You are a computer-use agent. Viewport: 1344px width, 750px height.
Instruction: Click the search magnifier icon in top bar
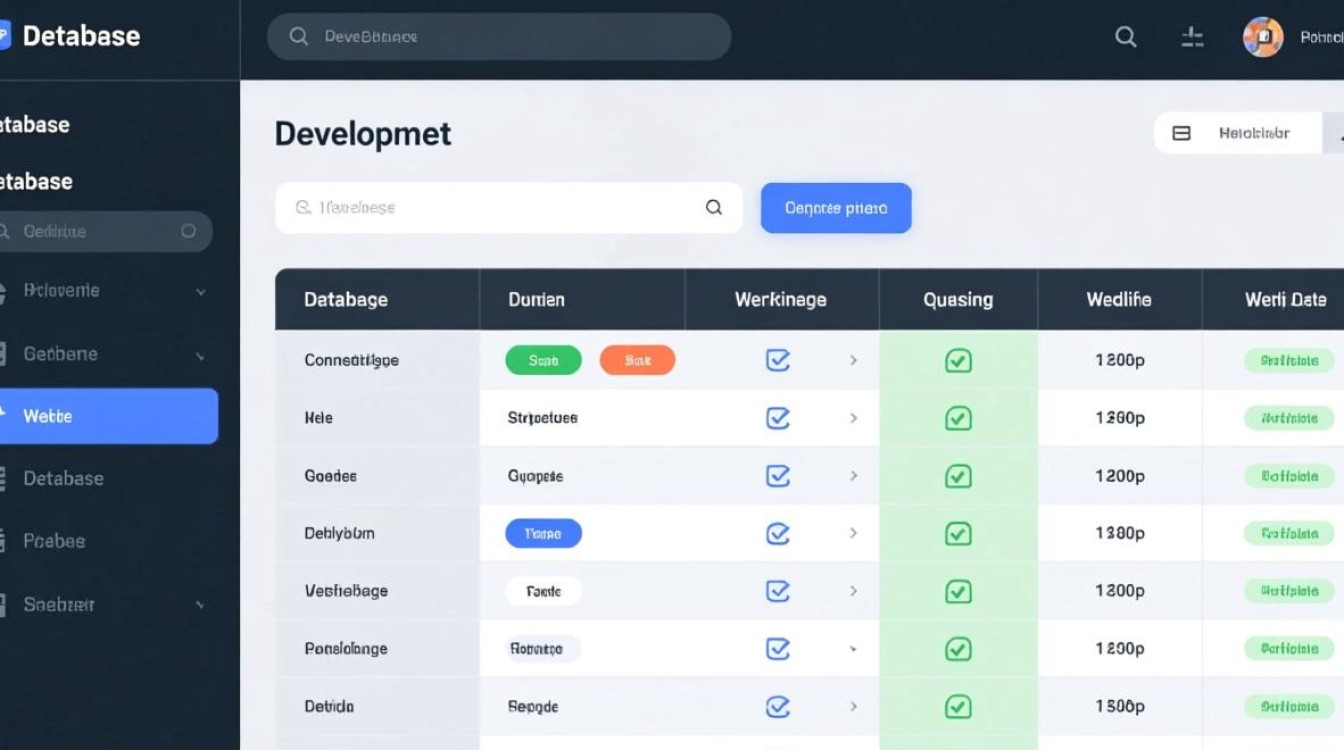(x=1126, y=37)
